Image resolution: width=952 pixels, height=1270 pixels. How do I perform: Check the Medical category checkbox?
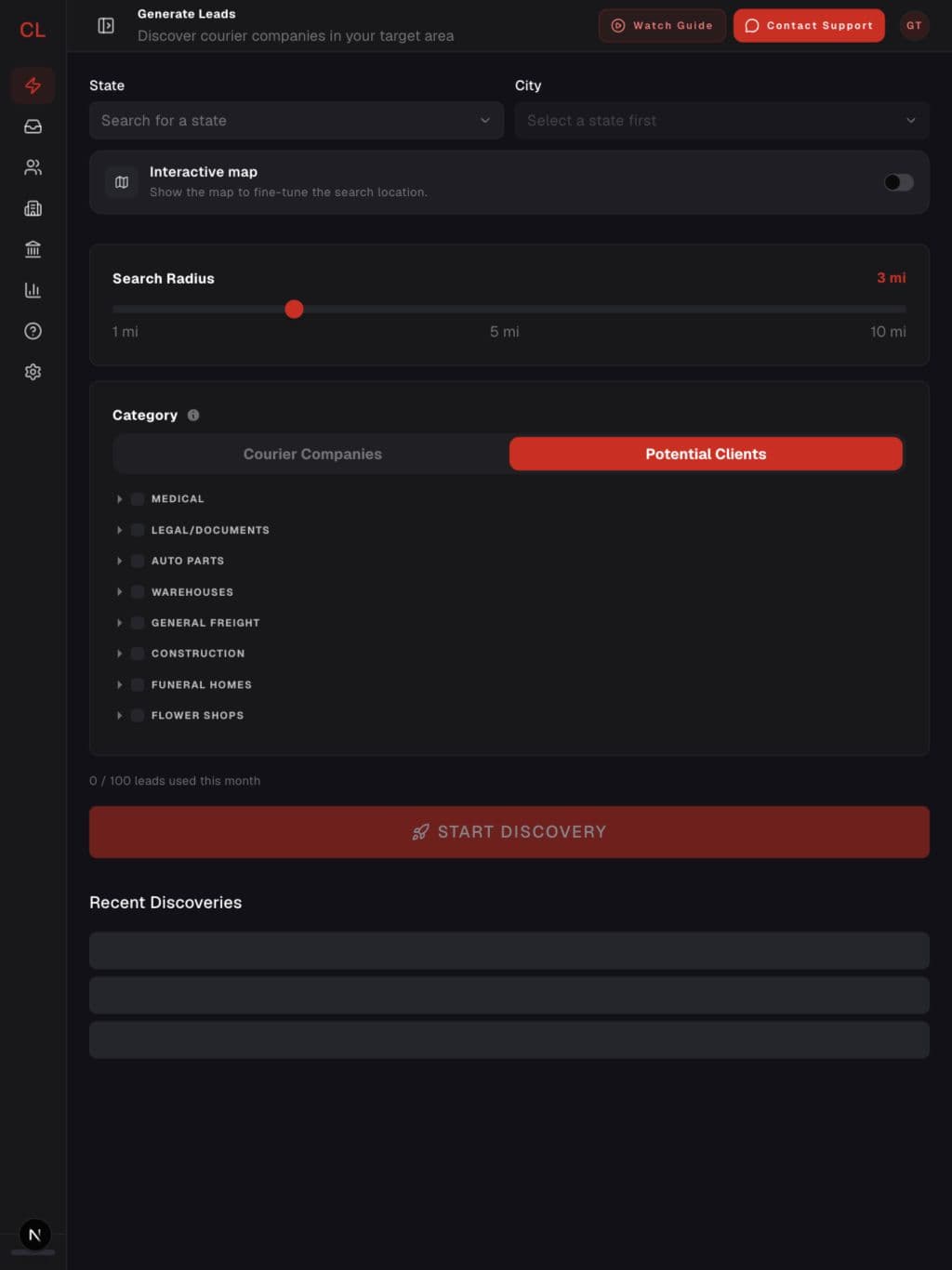138,499
